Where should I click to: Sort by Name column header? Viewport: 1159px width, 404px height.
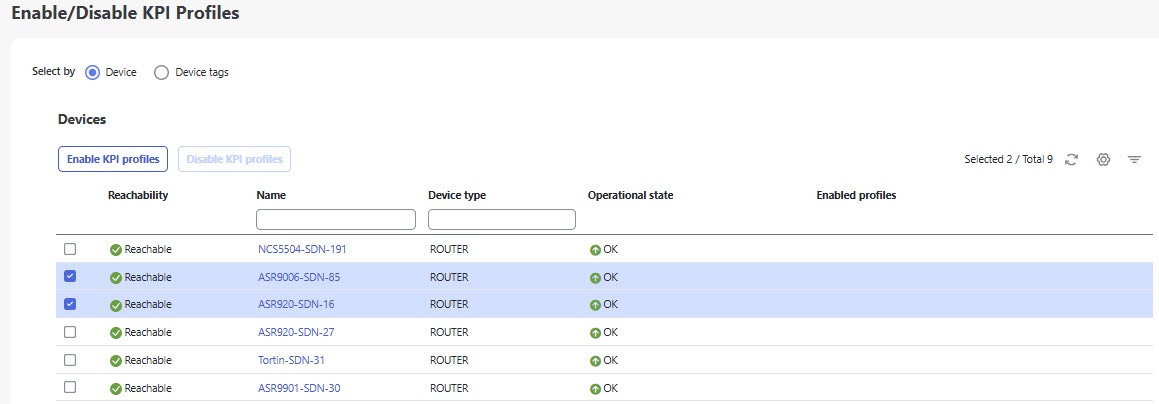point(271,196)
